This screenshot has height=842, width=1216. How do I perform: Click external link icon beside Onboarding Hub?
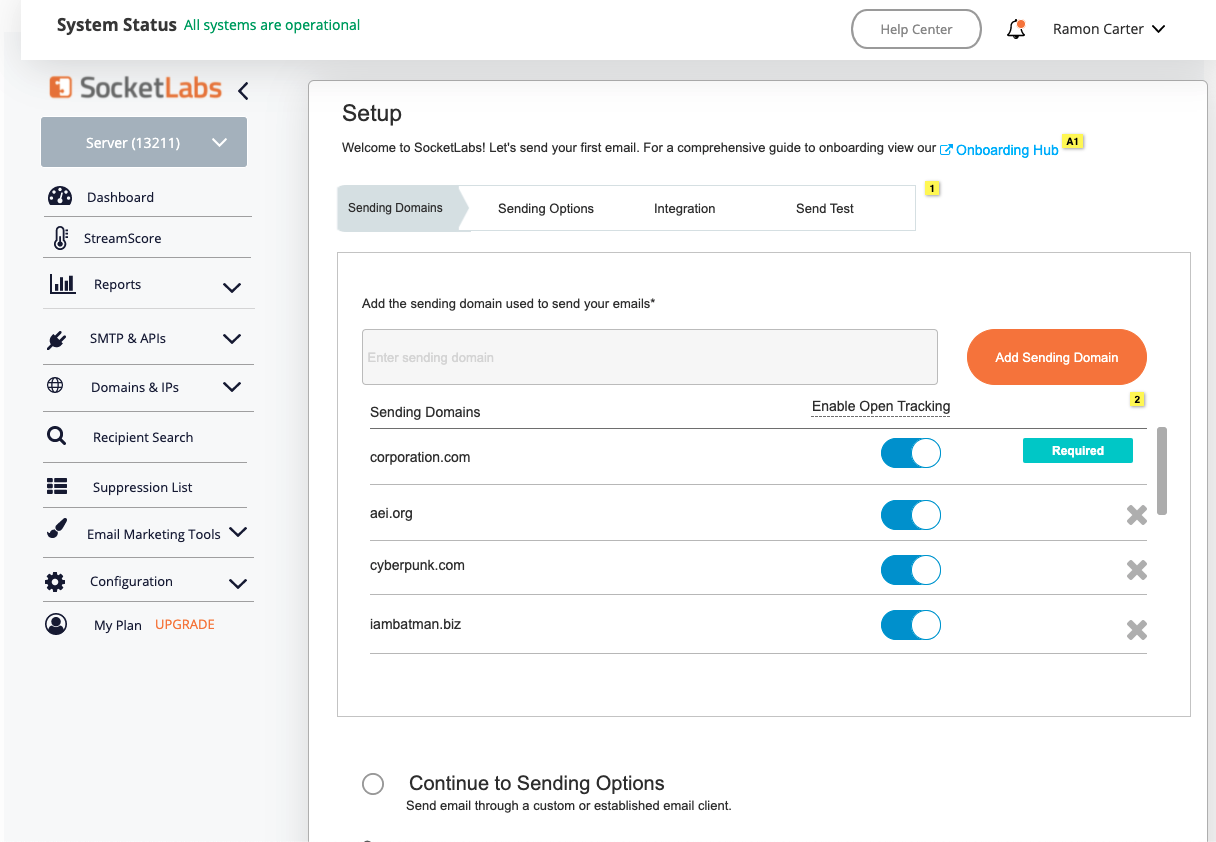point(946,150)
